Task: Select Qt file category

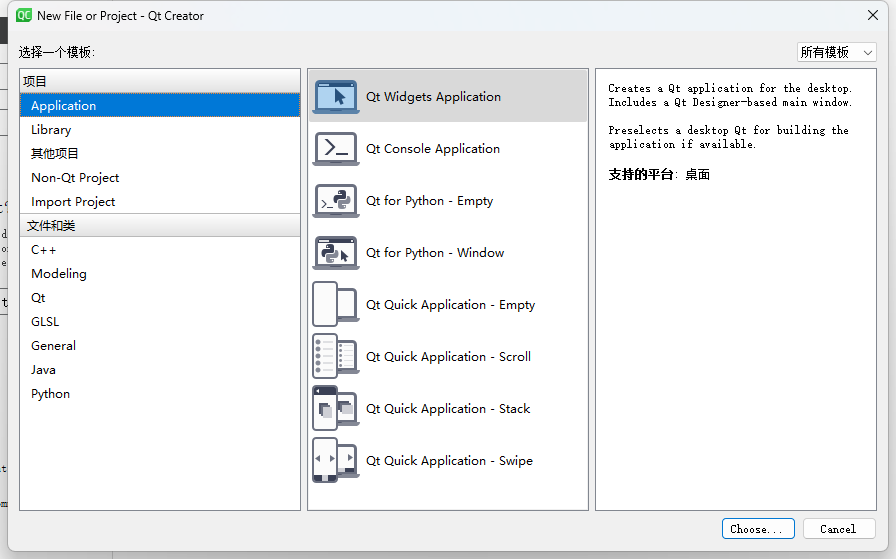Action: [x=160, y=298]
